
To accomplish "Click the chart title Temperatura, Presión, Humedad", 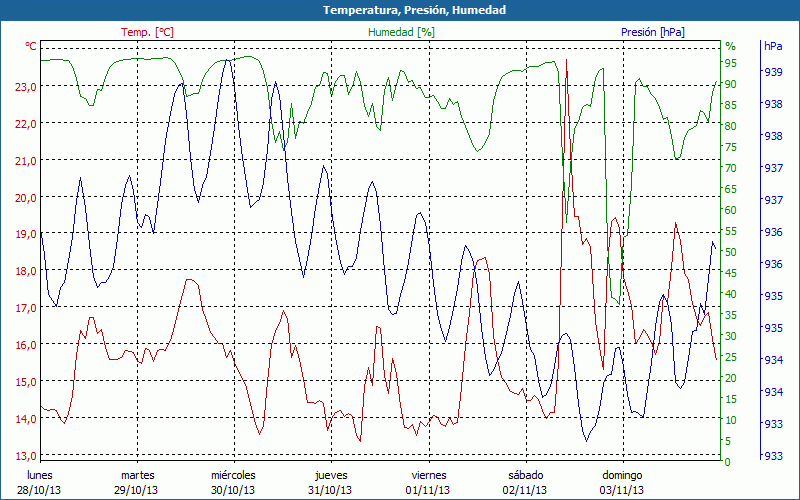I will pos(400,10).
